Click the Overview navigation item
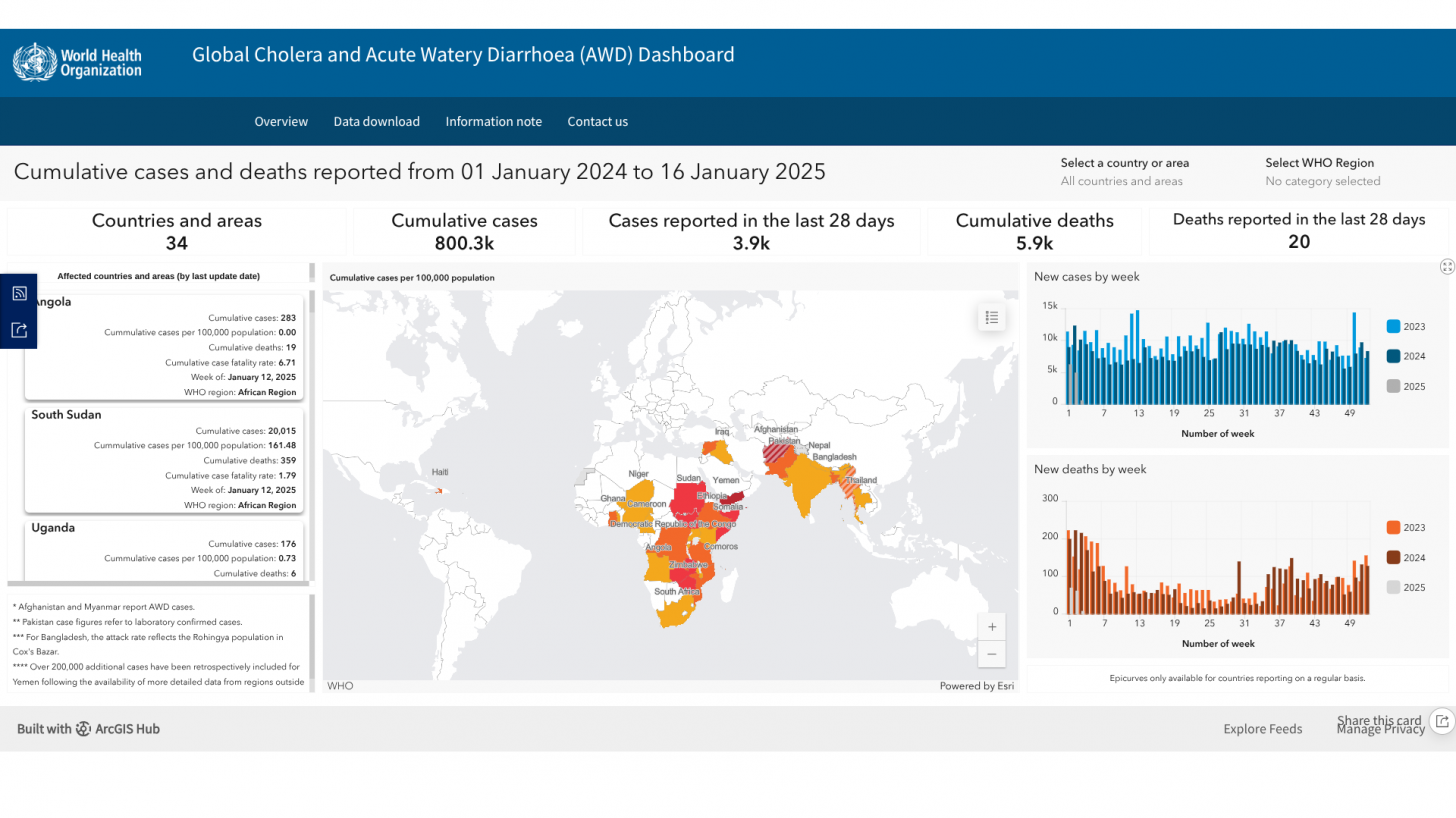 [x=281, y=121]
